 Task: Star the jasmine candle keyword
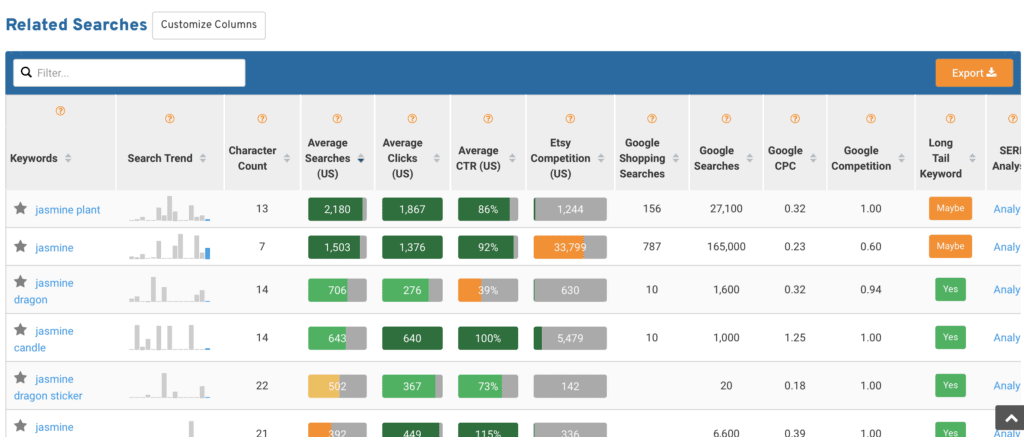coord(21,330)
